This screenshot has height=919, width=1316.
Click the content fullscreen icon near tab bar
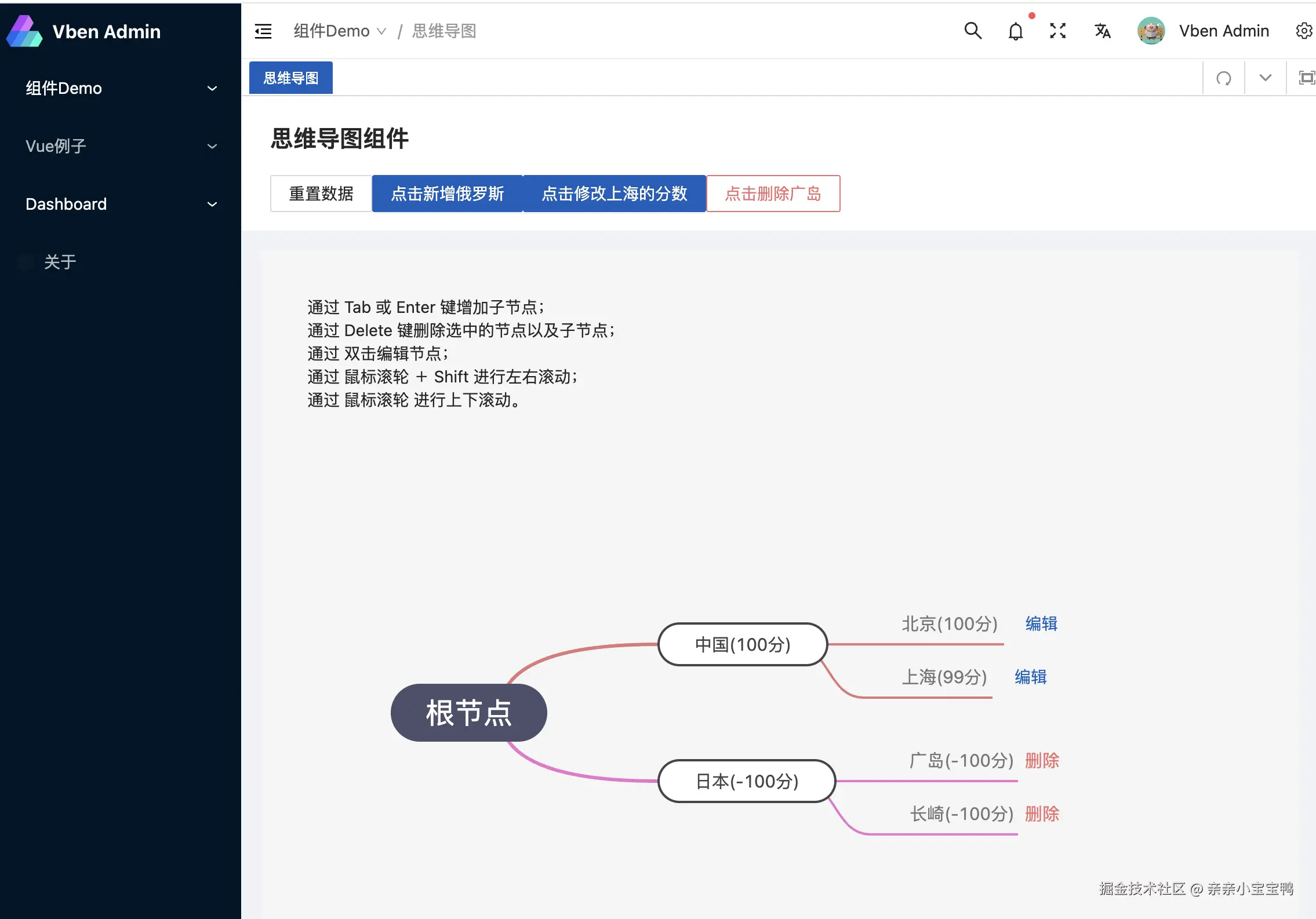[1306, 77]
